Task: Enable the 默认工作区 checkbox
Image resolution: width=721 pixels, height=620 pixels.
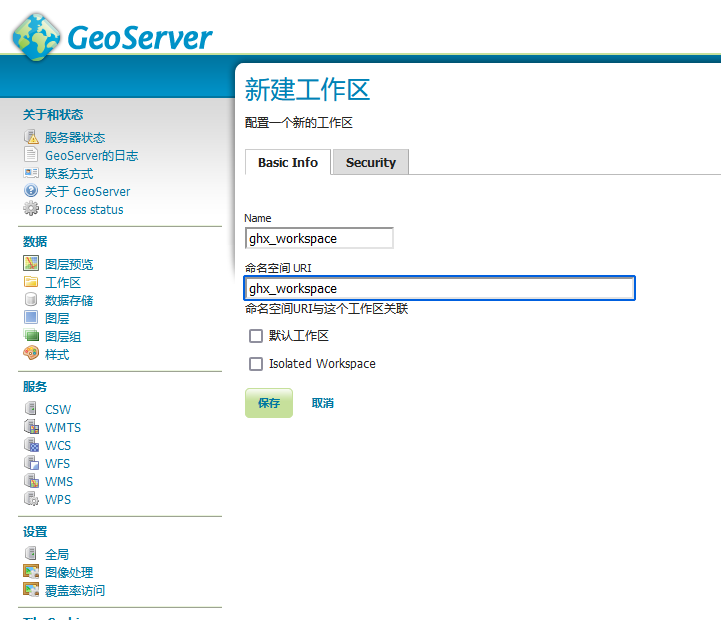Action: [256, 336]
